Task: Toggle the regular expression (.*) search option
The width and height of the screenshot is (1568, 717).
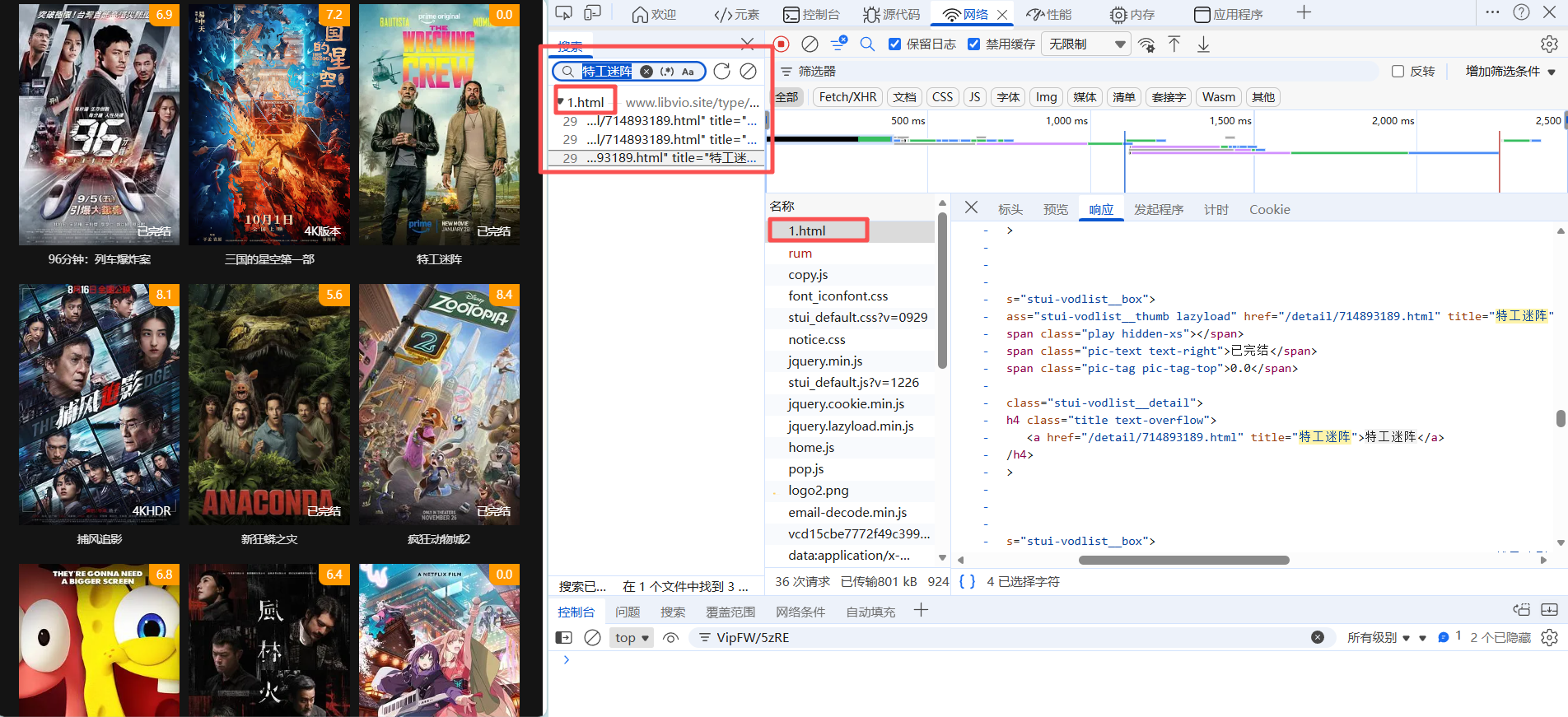Action: tap(668, 72)
